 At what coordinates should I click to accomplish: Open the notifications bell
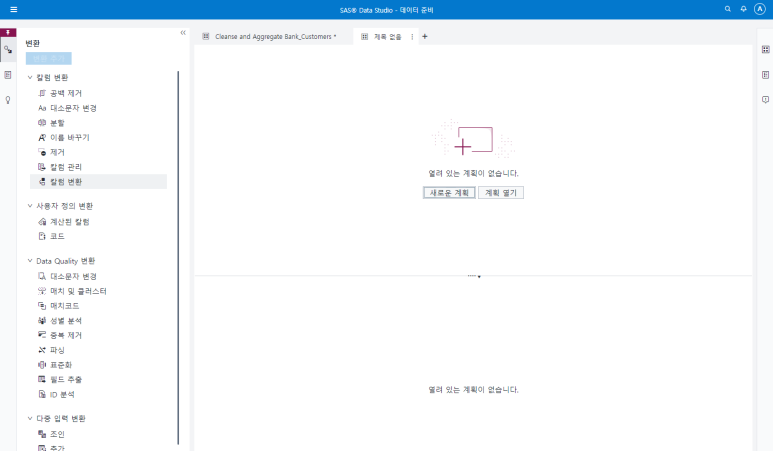click(743, 9)
